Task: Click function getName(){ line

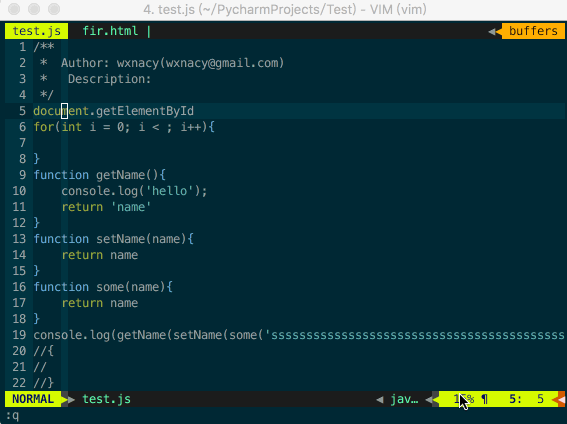Action: click(x=99, y=175)
